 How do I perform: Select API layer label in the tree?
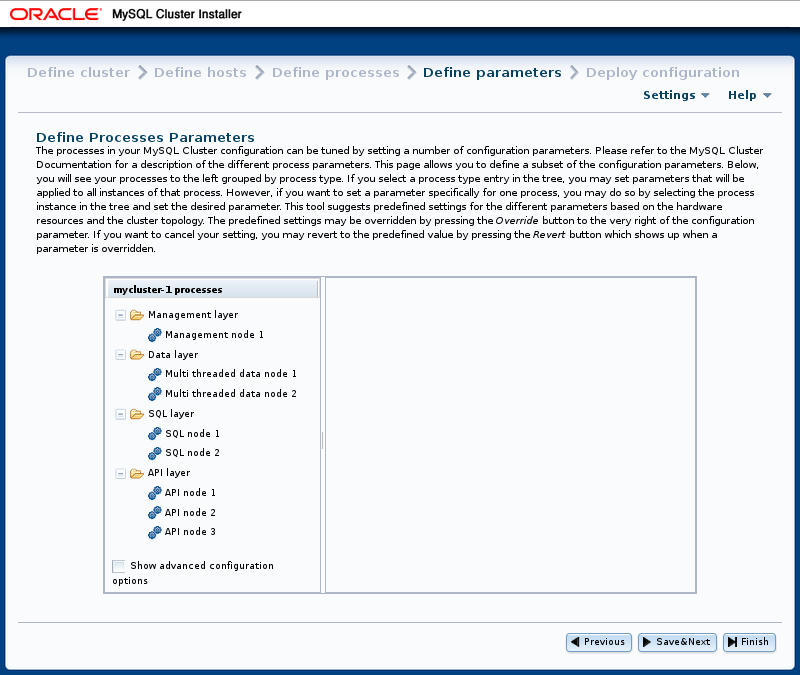pos(169,473)
